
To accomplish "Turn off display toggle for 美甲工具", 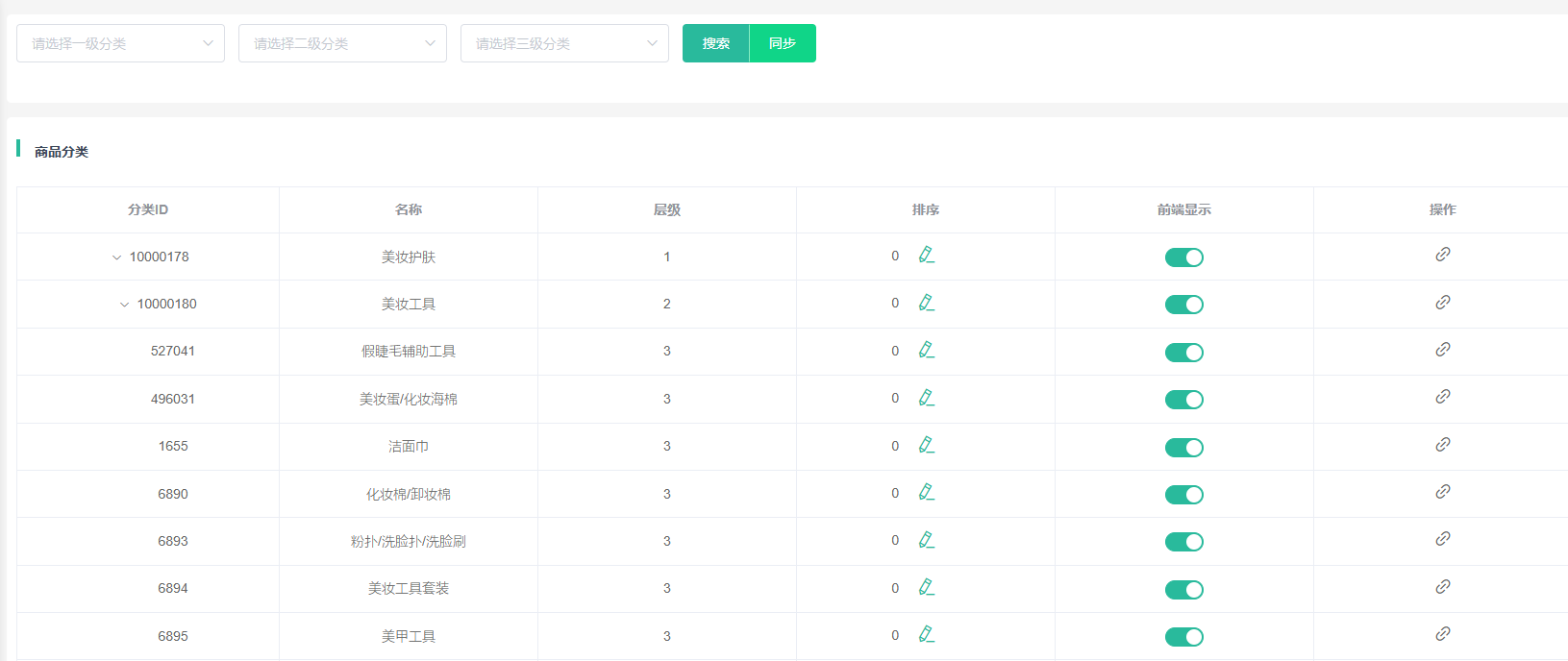I will (x=1183, y=637).
